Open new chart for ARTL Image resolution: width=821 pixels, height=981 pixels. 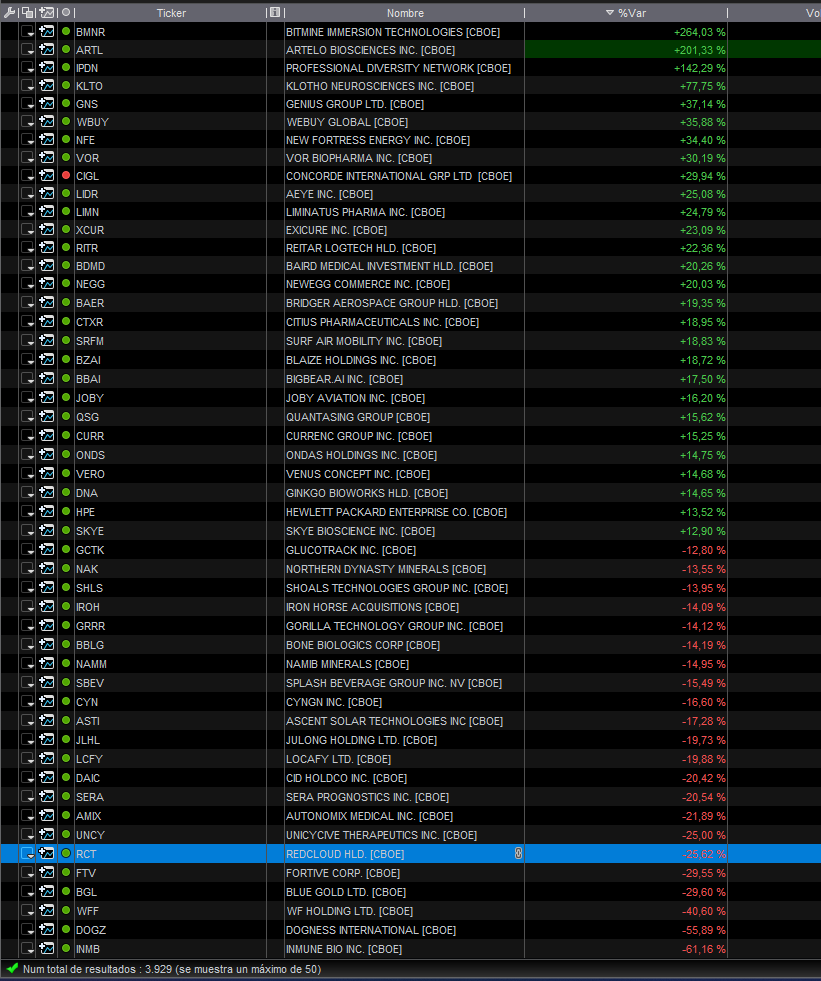click(47, 49)
